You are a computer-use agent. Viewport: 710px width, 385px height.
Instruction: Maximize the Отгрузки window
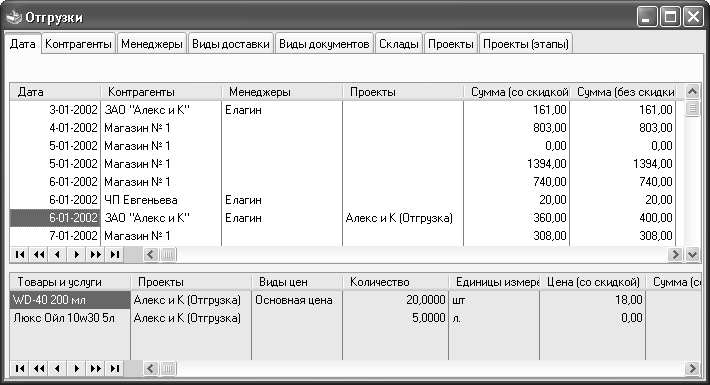click(x=670, y=18)
